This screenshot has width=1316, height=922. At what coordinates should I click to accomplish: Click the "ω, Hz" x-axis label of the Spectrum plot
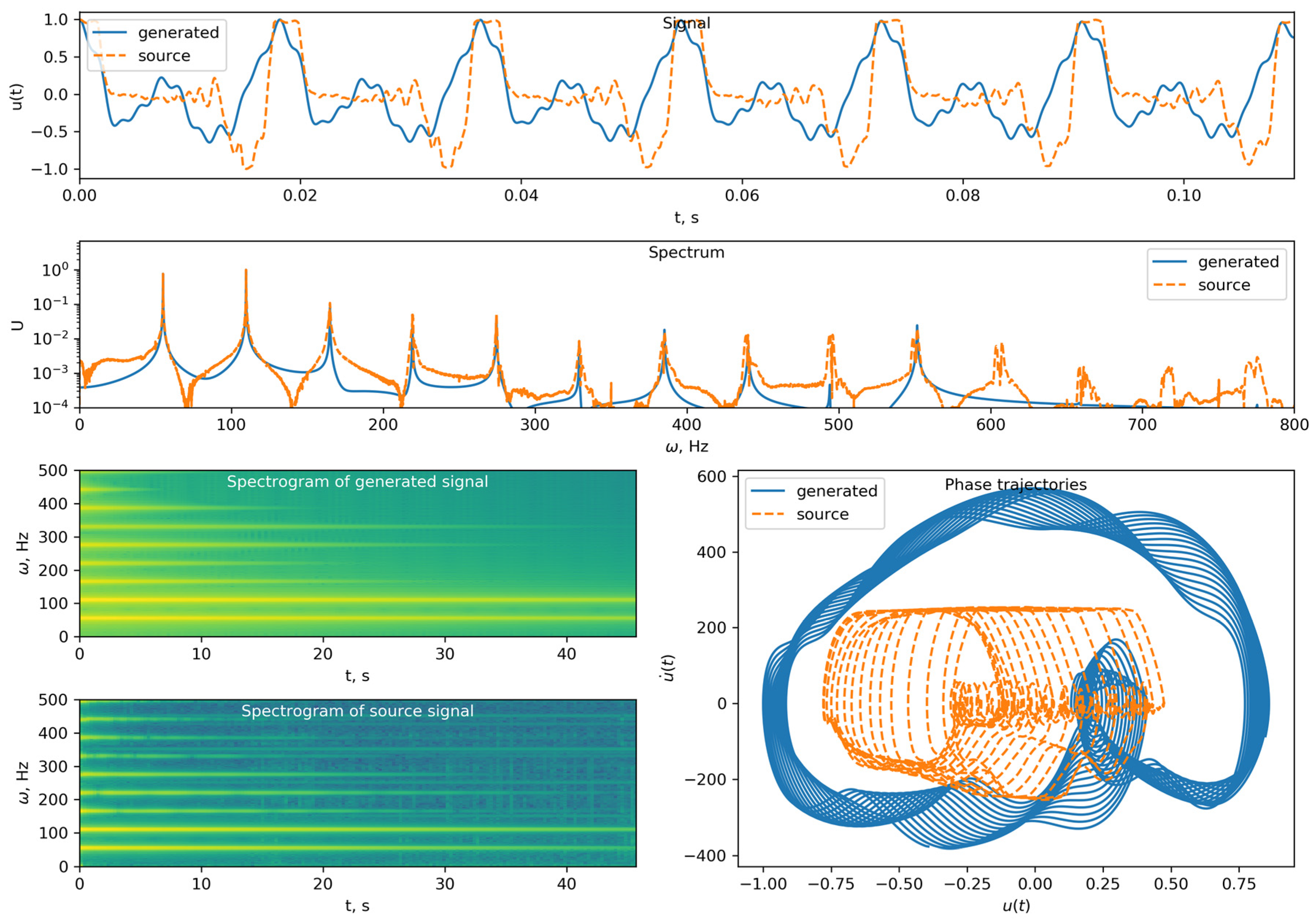coord(686,447)
